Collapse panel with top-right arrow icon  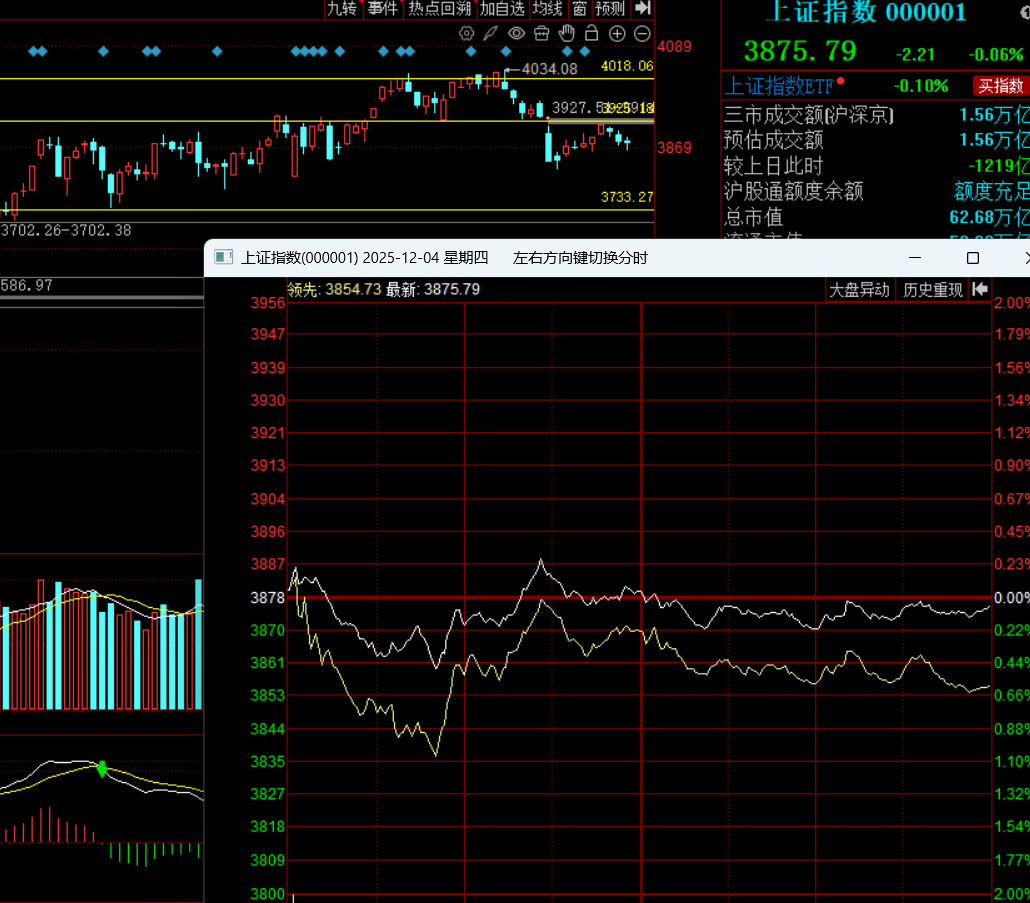[643, 9]
